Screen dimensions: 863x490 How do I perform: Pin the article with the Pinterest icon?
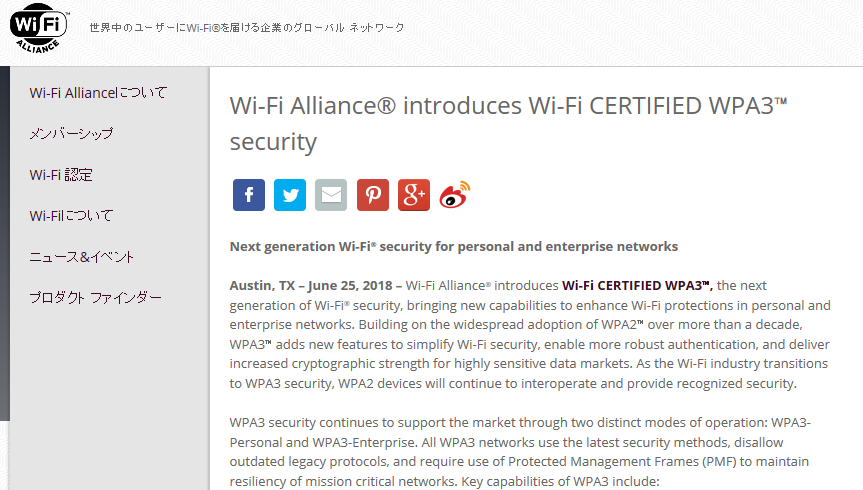coord(373,195)
